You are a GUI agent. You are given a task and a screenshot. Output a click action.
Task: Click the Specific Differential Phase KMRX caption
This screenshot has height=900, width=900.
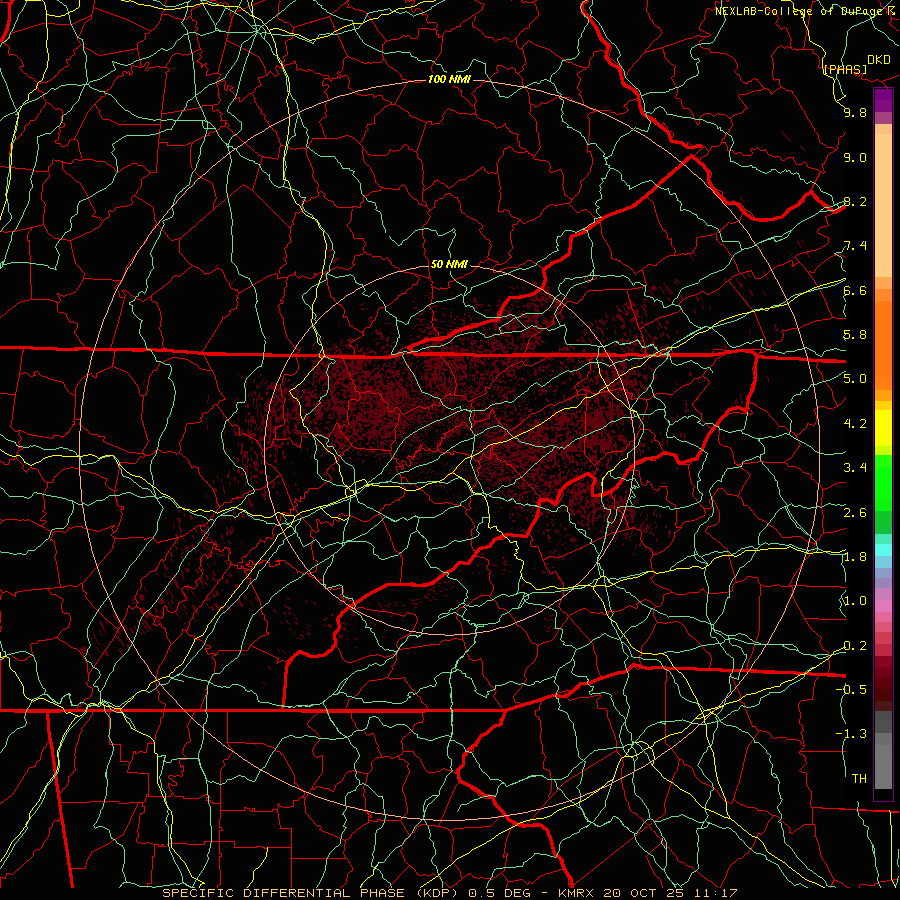point(449,893)
